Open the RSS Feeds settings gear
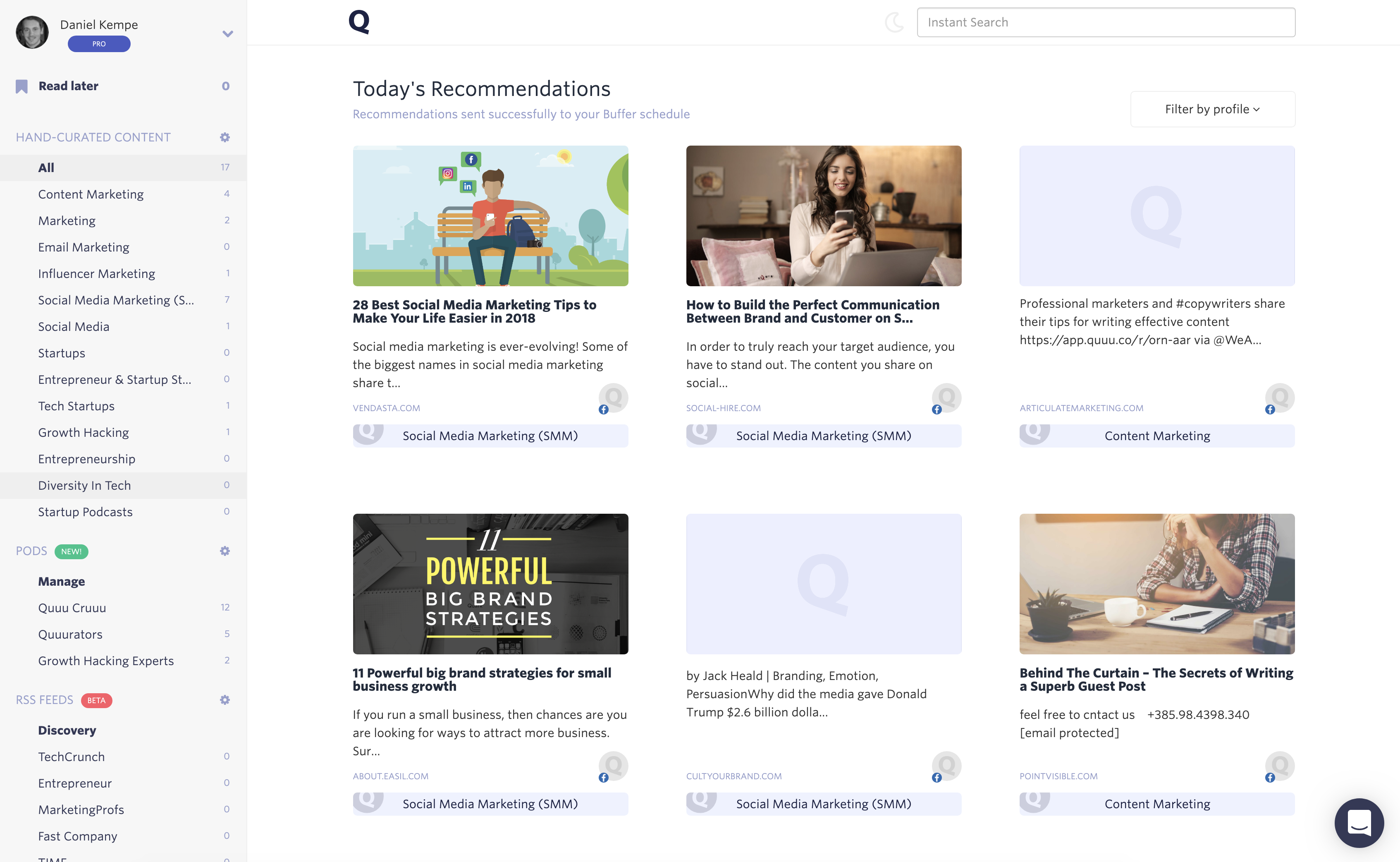 coord(225,699)
